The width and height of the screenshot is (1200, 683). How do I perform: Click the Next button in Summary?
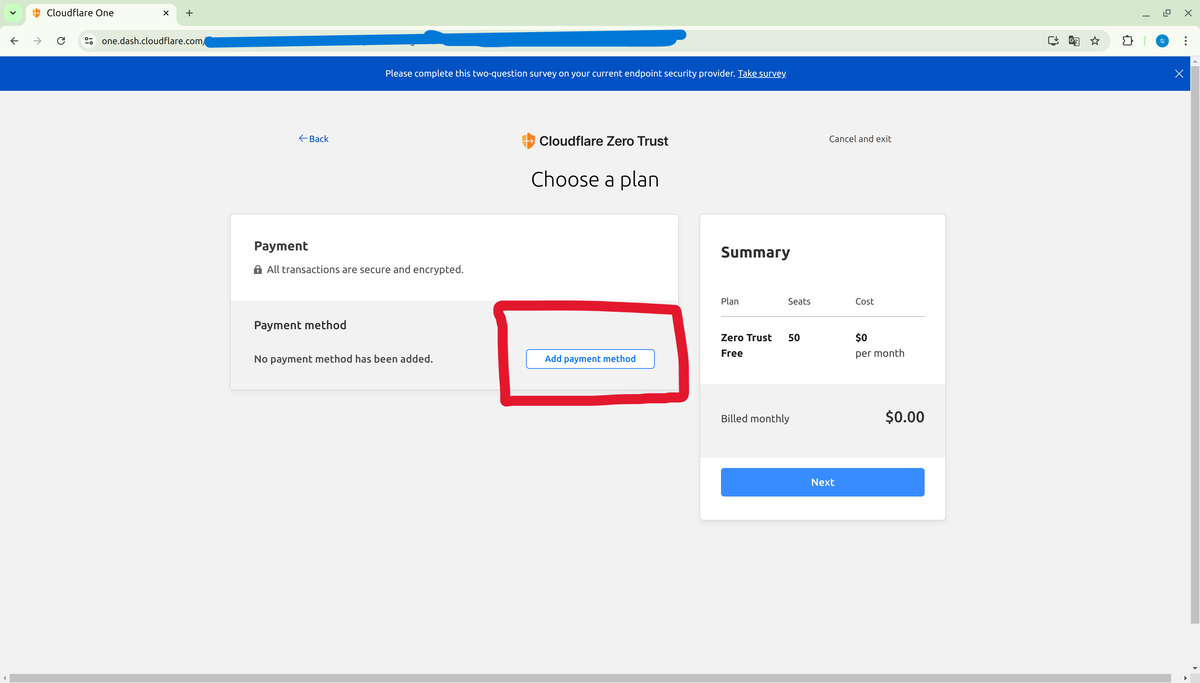pos(822,482)
